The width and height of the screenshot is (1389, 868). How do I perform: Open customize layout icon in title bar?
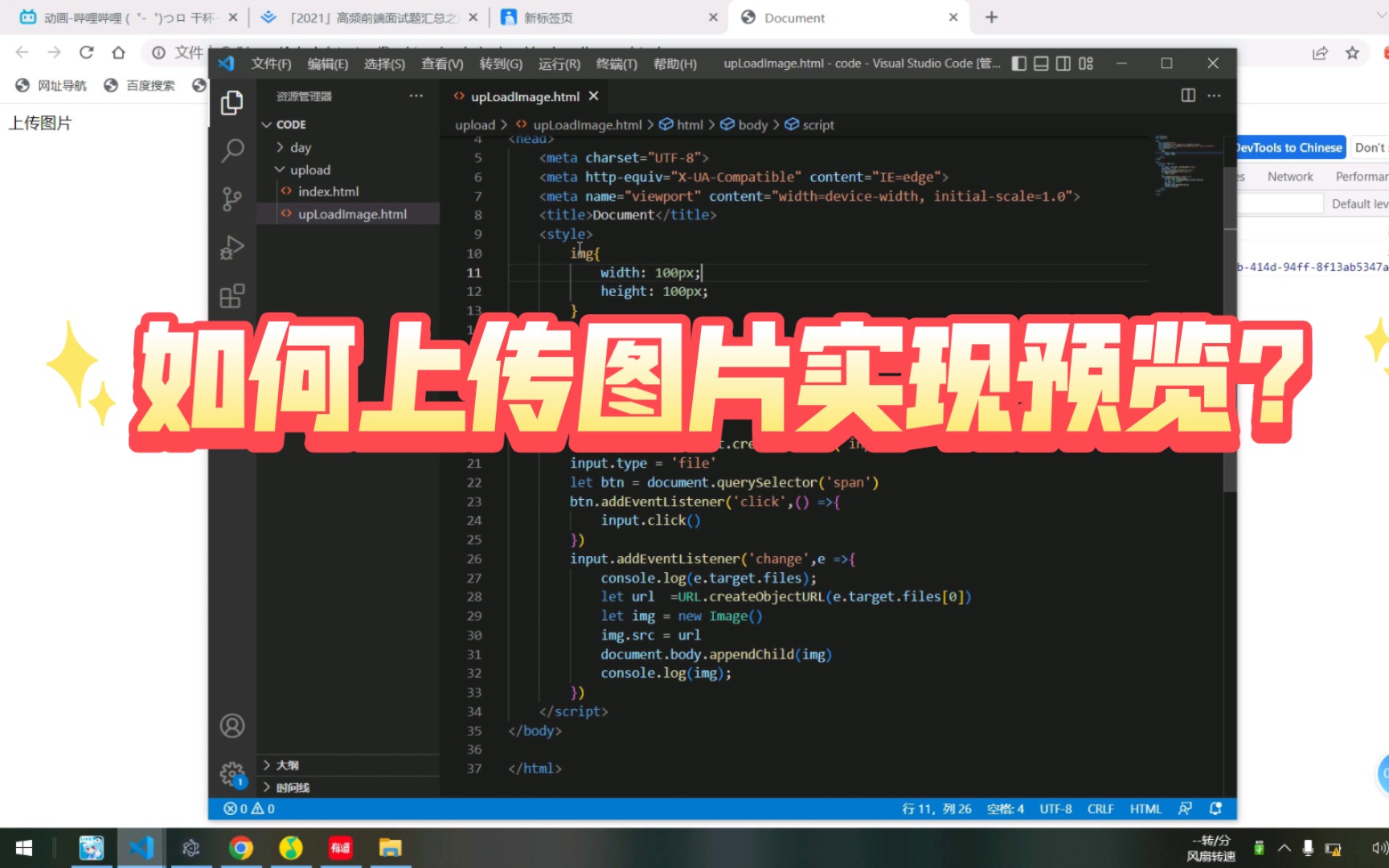click(x=1086, y=63)
